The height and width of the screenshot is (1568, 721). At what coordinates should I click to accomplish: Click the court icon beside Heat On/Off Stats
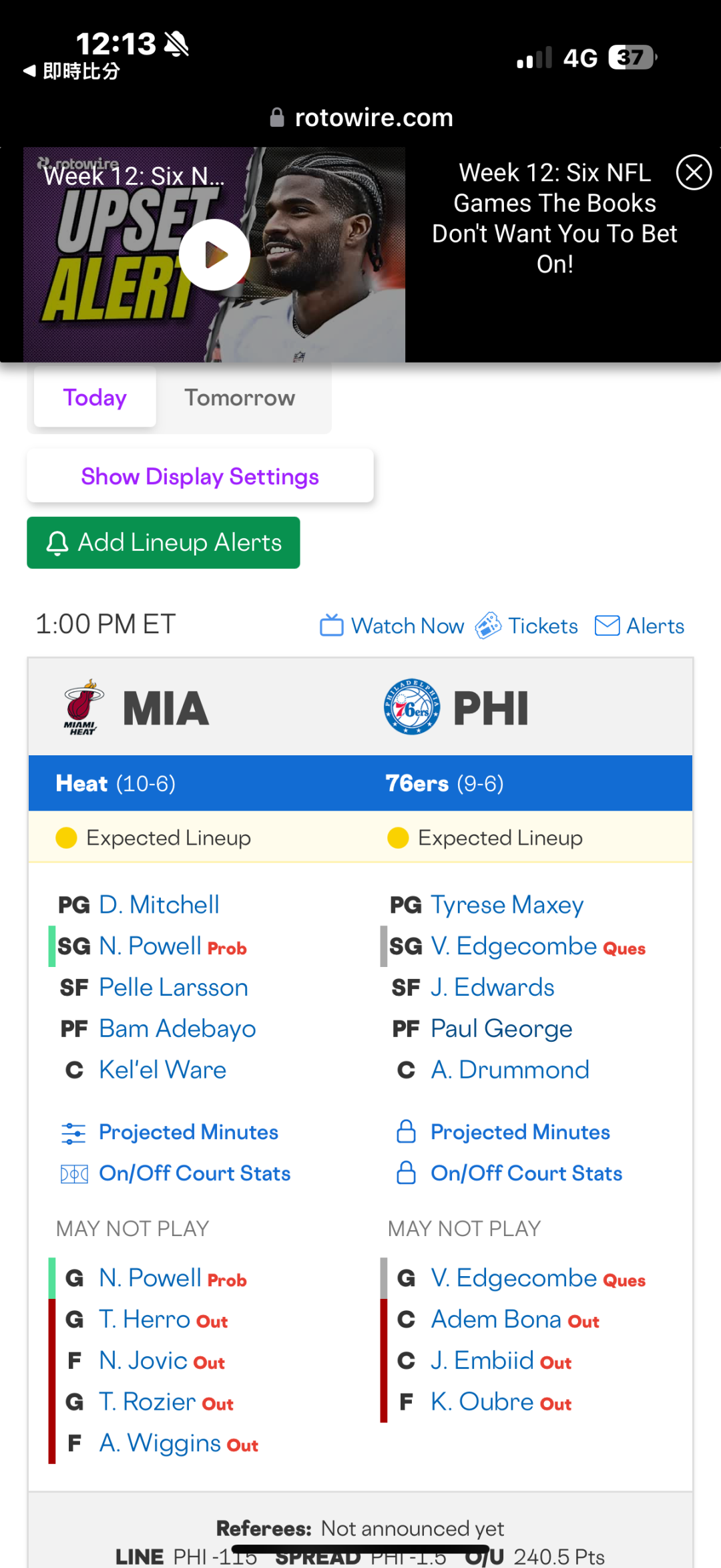coord(73,1173)
